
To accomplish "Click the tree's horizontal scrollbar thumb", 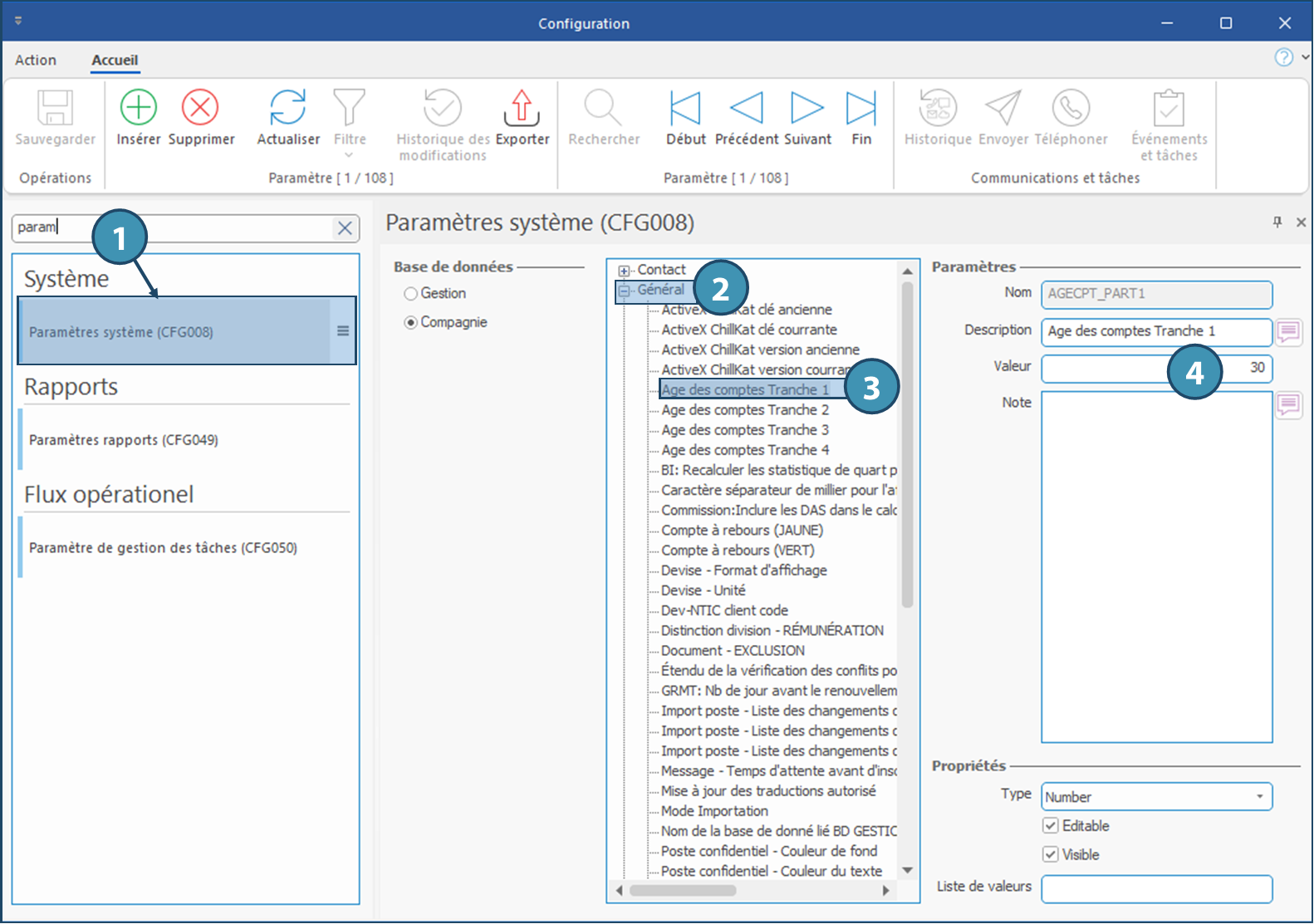I will click(x=682, y=891).
